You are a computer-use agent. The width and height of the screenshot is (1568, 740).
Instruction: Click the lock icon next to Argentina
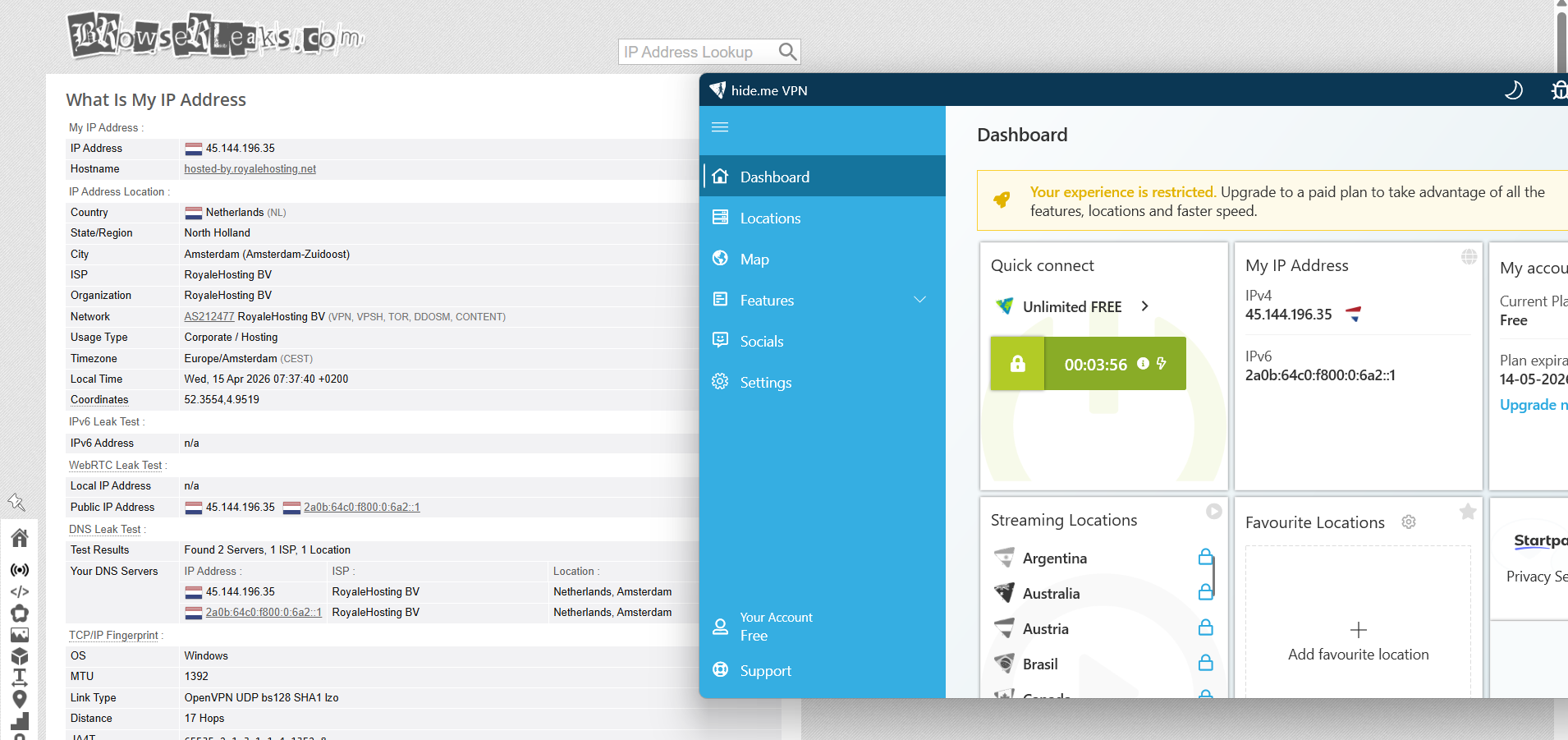point(1205,557)
